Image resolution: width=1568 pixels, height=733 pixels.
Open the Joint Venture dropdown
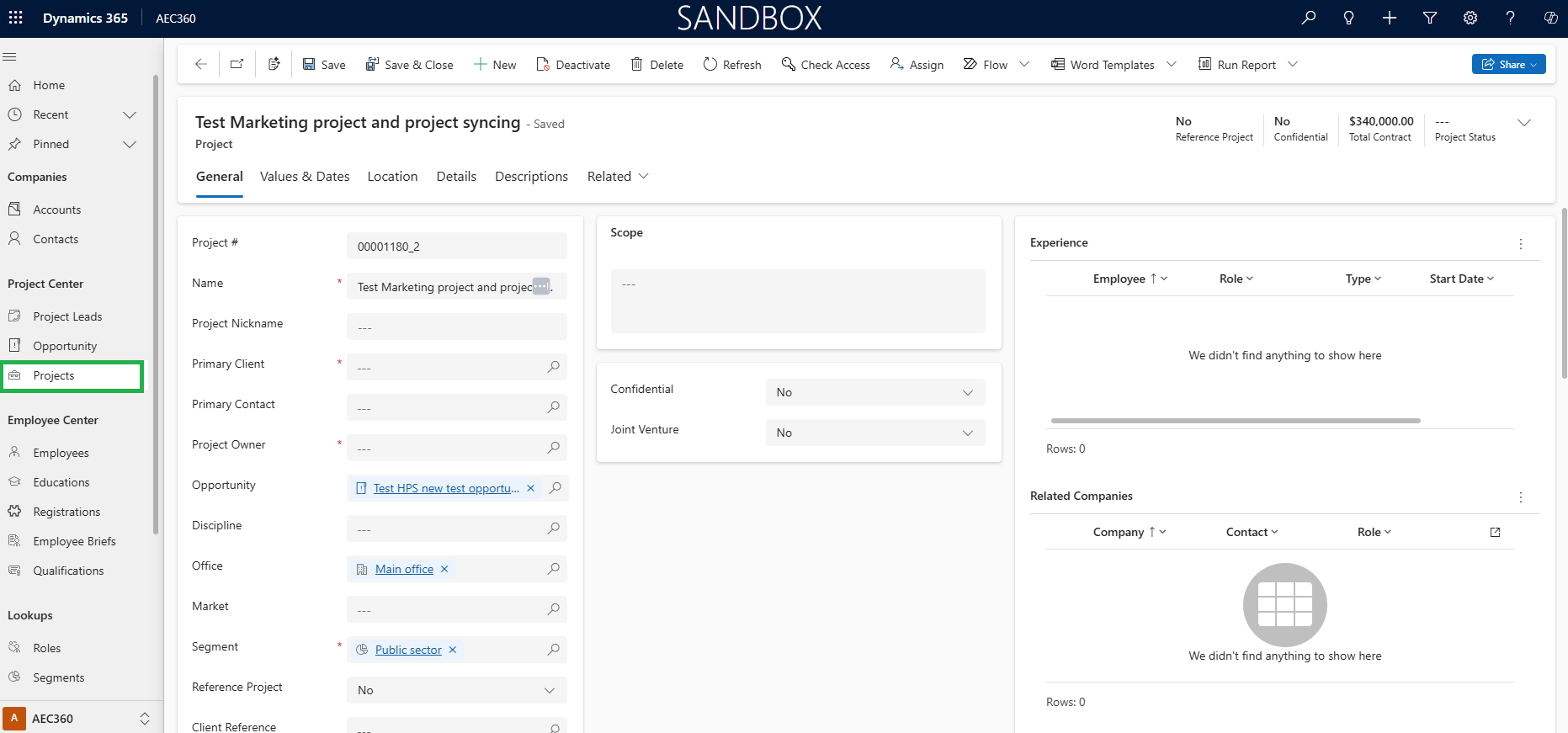coord(875,433)
